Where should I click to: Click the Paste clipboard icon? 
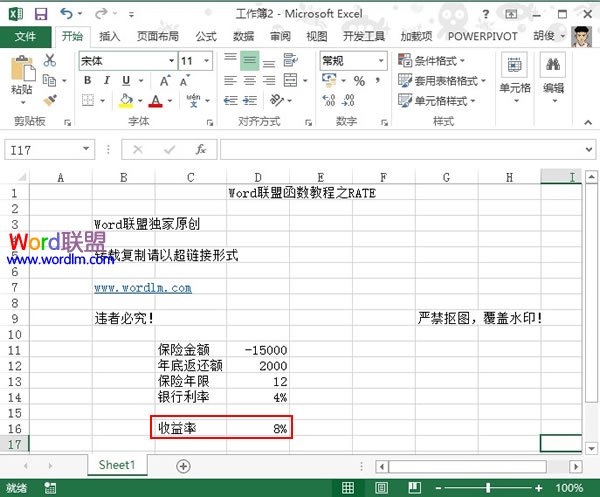(23, 70)
